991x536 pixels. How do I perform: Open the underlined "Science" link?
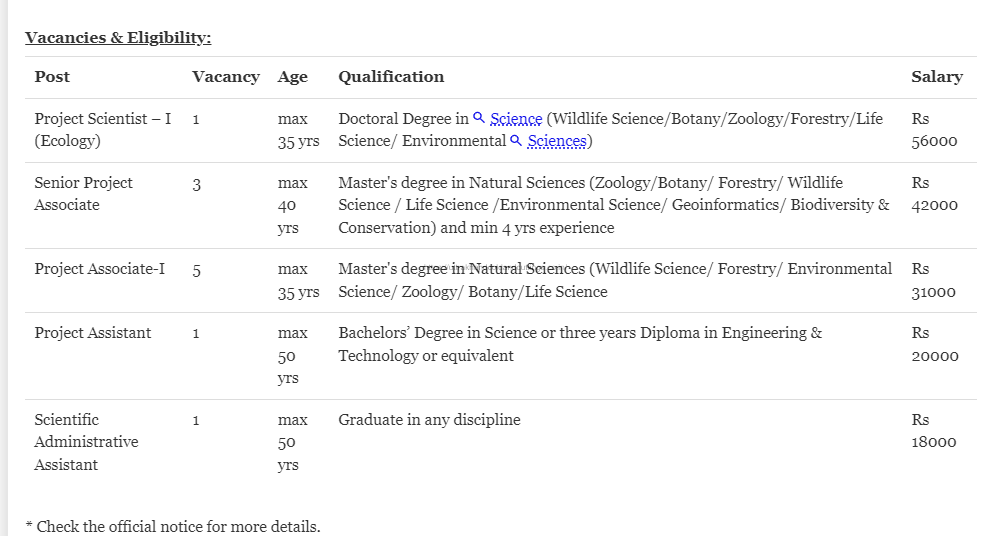[516, 119]
